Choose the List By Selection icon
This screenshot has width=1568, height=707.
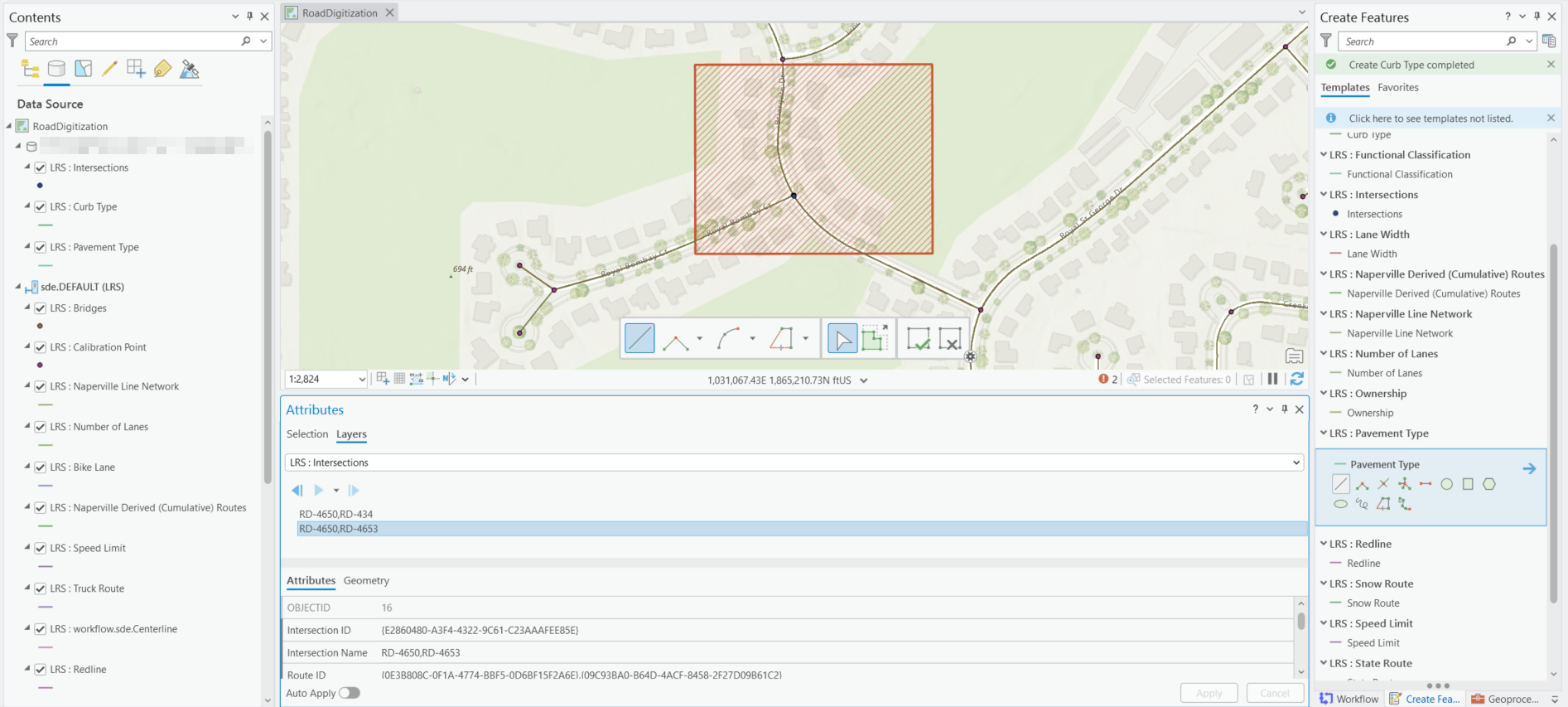[x=83, y=69]
